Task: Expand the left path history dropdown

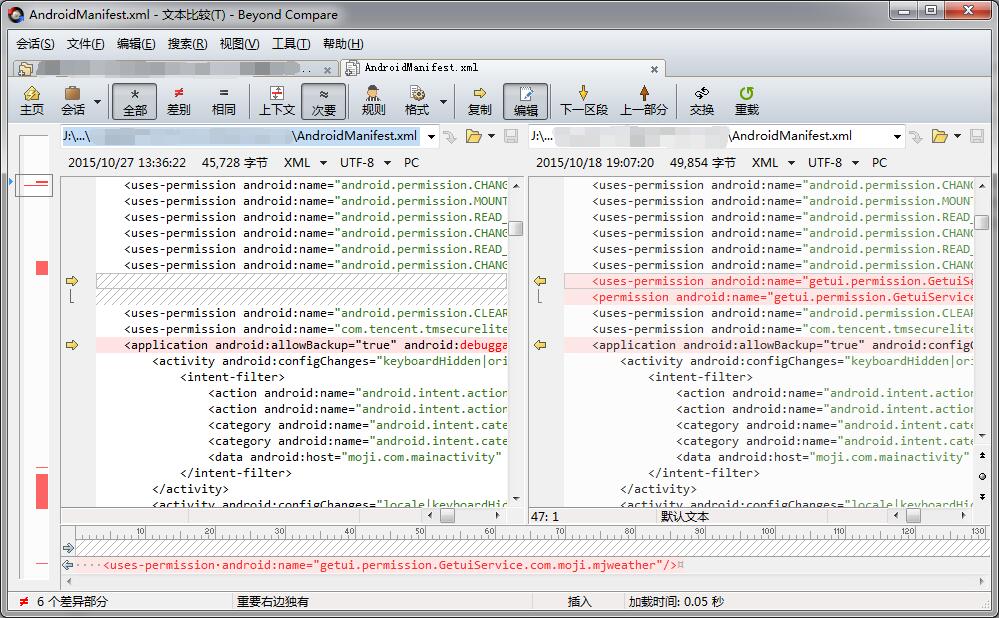Action: pyautogui.click(x=431, y=136)
